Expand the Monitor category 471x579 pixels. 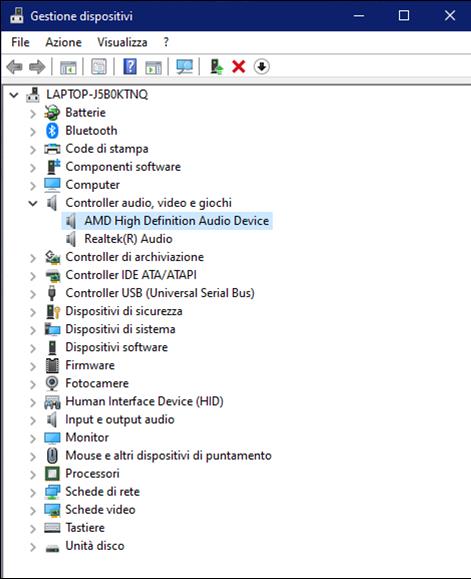33,438
